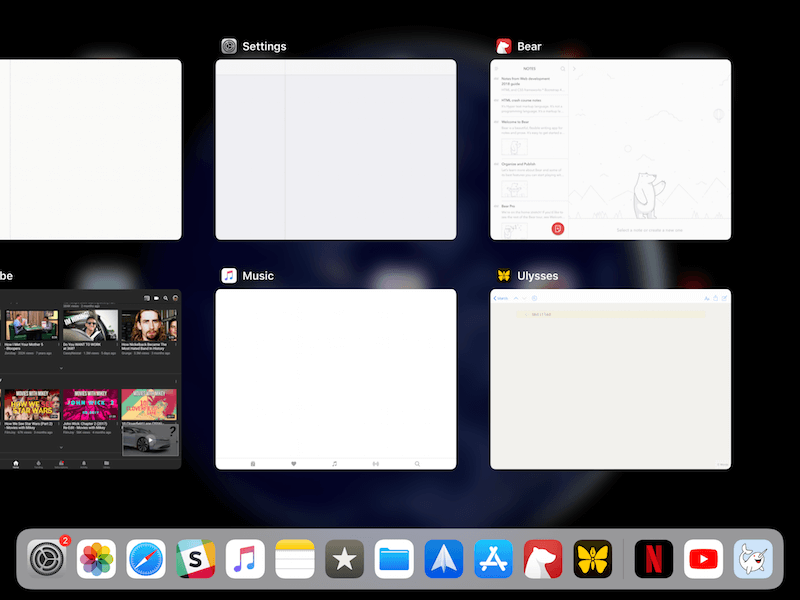Viewport: 800px width, 600px height.
Task: Switch to the Ulysses app card
Action: 610,380
